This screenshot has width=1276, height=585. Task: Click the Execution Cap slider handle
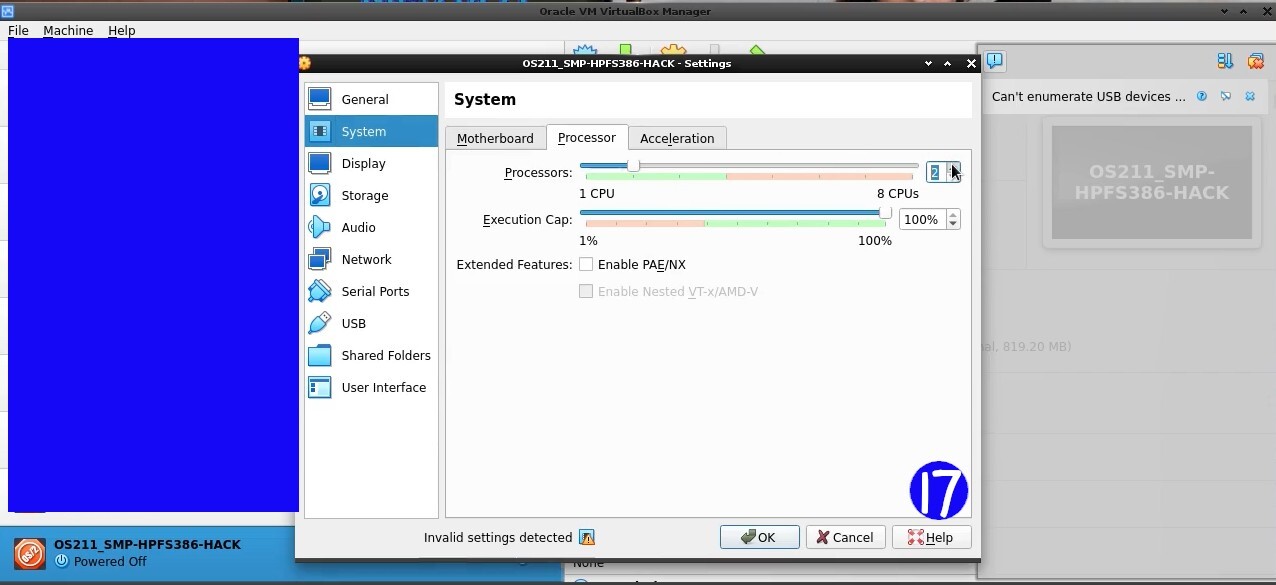[885, 212]
